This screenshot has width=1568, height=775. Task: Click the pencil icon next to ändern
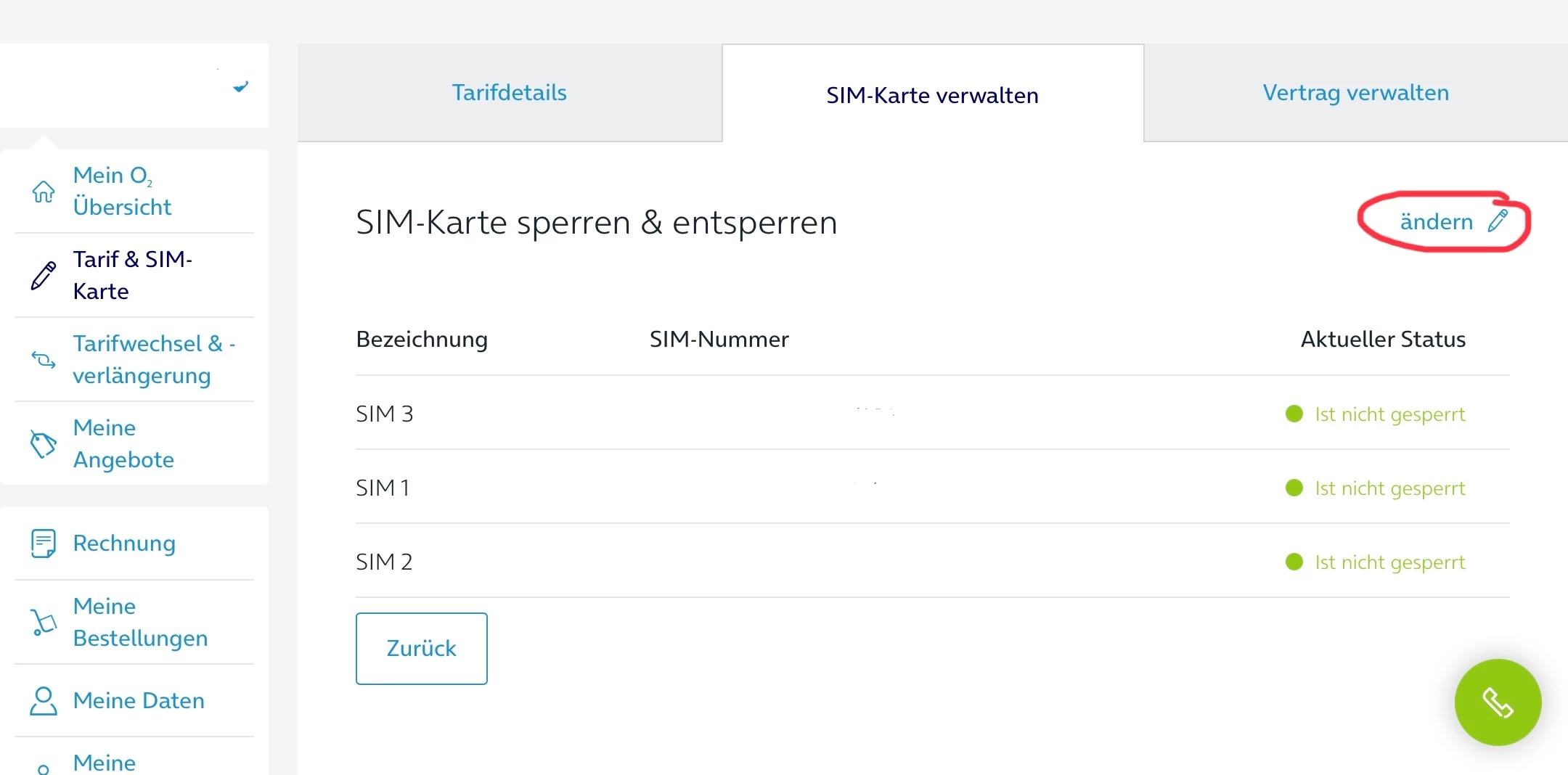click(x=1498, y=221)
